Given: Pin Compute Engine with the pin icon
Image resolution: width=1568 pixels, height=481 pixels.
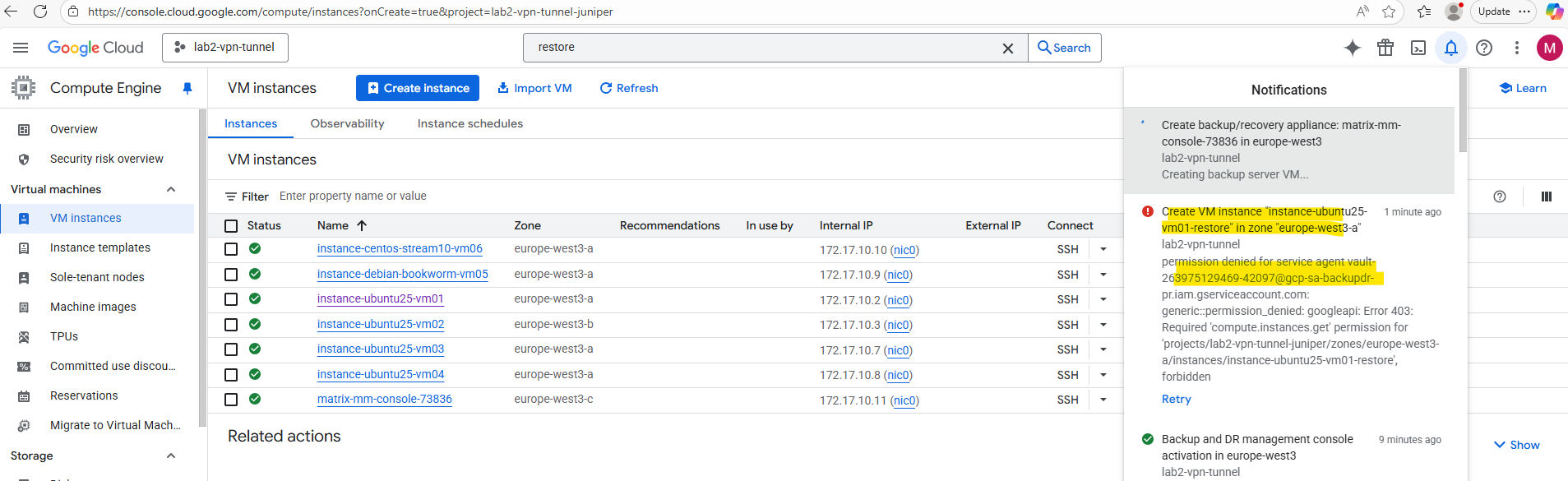Looking at the screenshot, I should [x=187, y=88].
